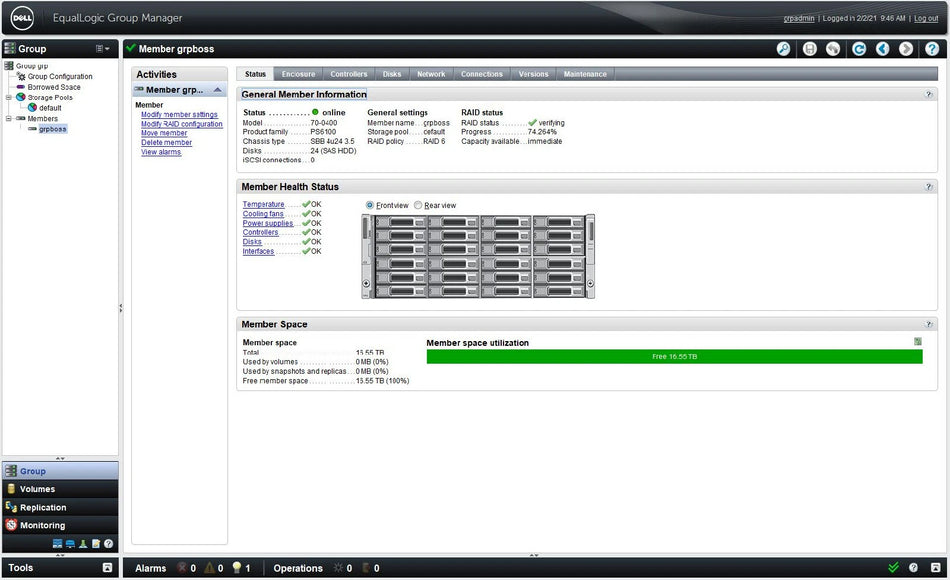Click the lightbulb actions alarm icon
This screenshot has height=580, width=950.
[237, 568]
